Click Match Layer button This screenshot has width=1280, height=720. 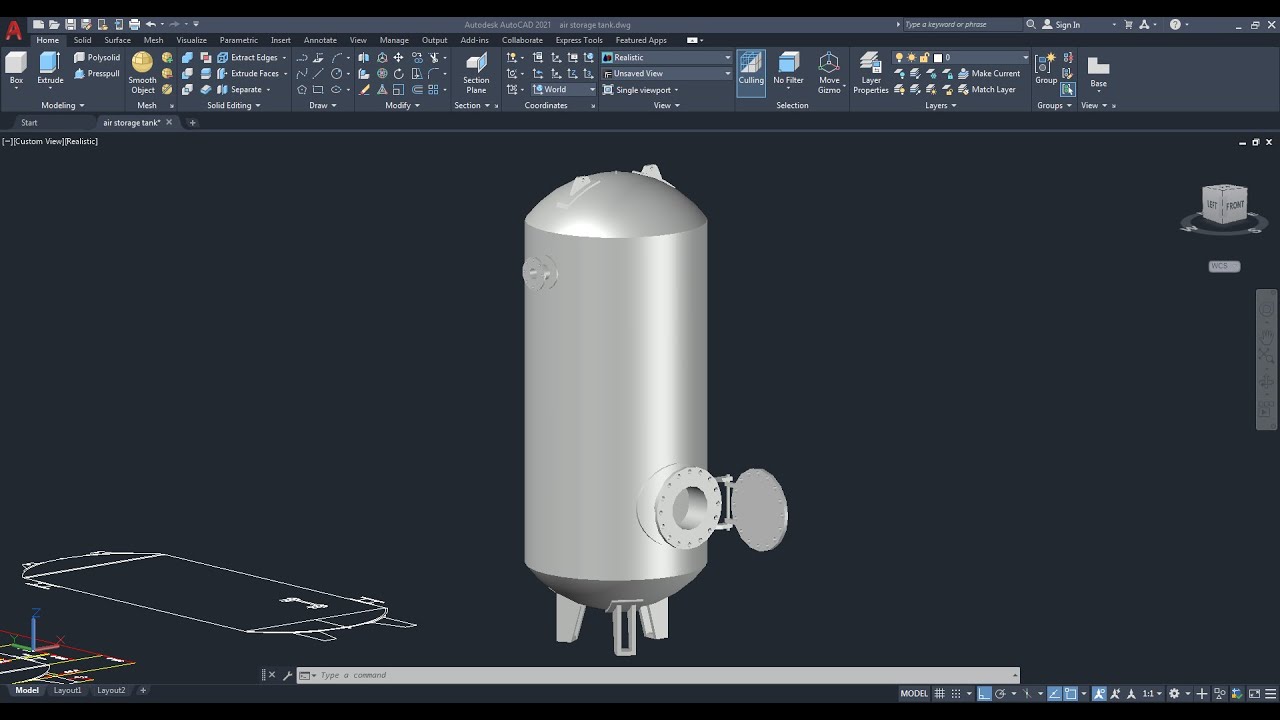[986, 90]
